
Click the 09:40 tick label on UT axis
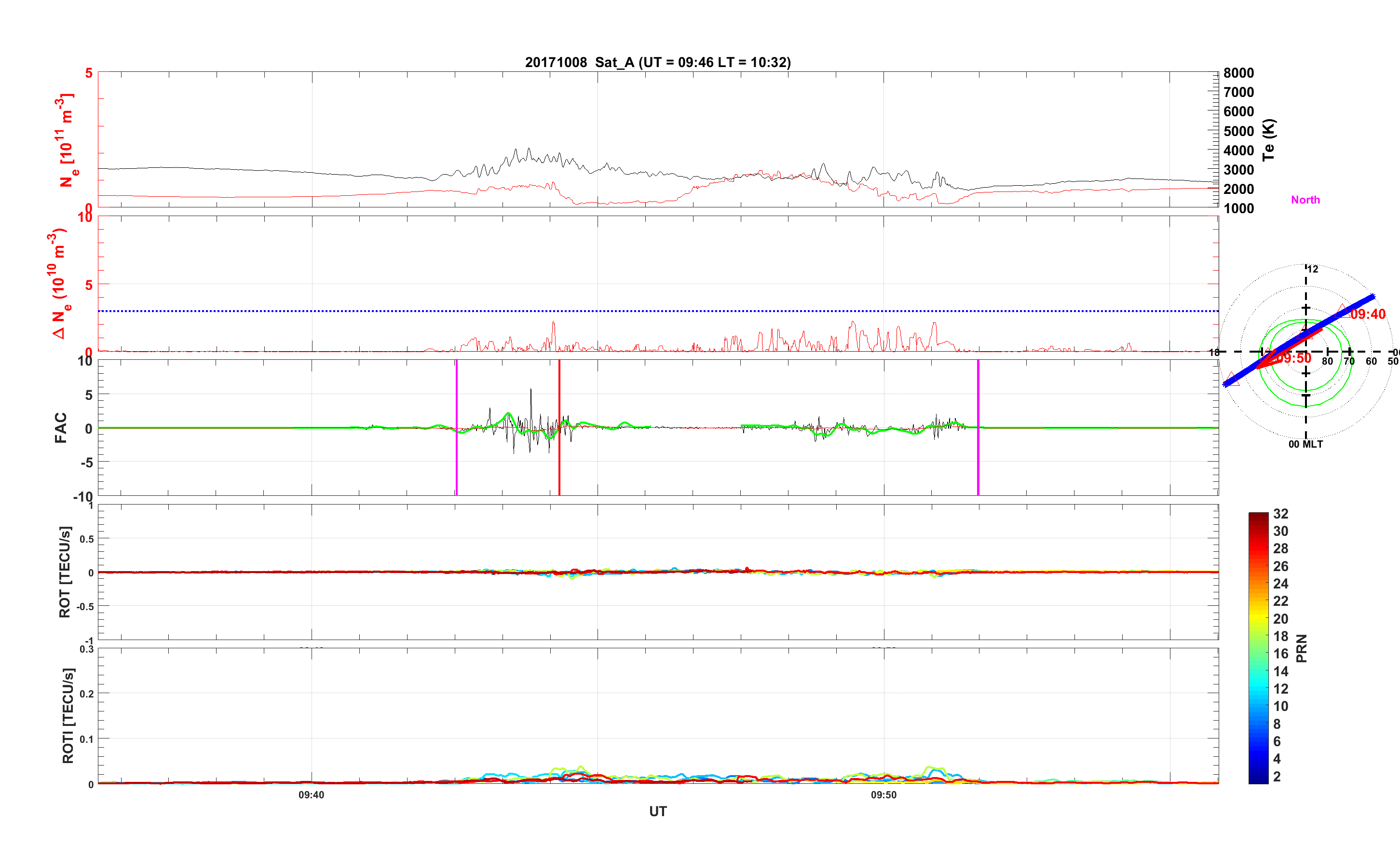click(312, 795)
